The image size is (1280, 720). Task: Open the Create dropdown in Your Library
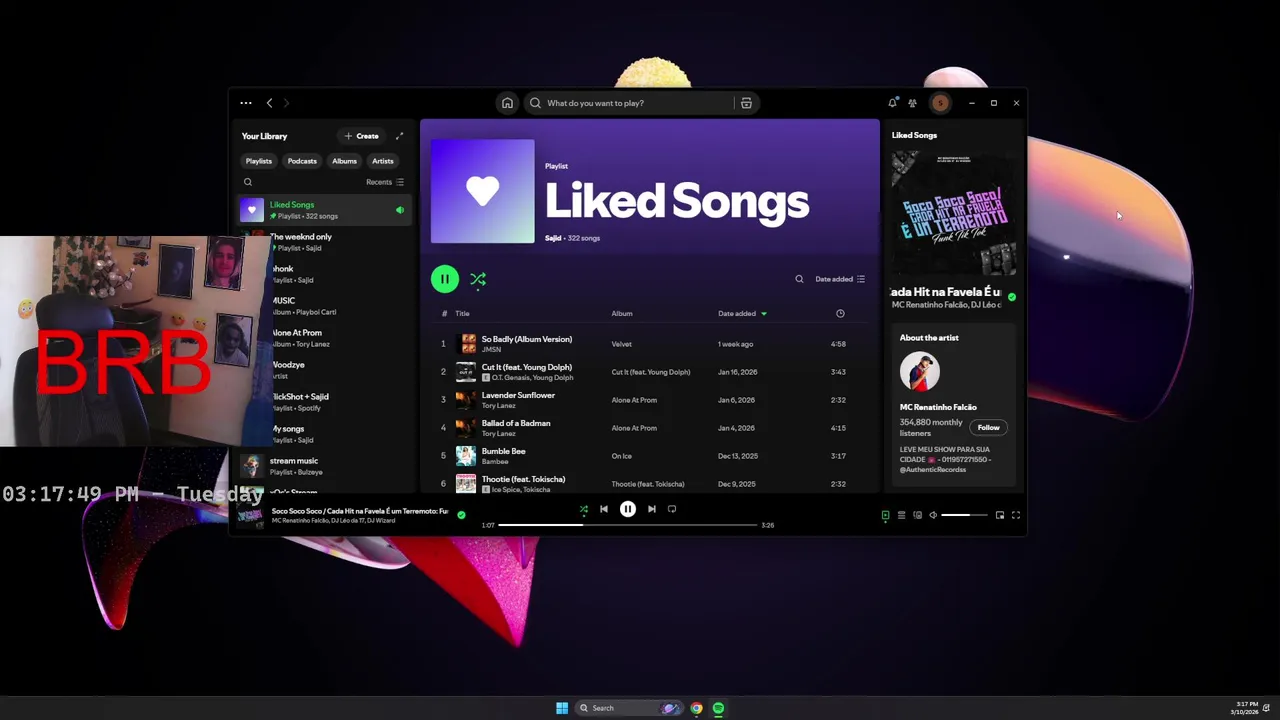point(362,136)
